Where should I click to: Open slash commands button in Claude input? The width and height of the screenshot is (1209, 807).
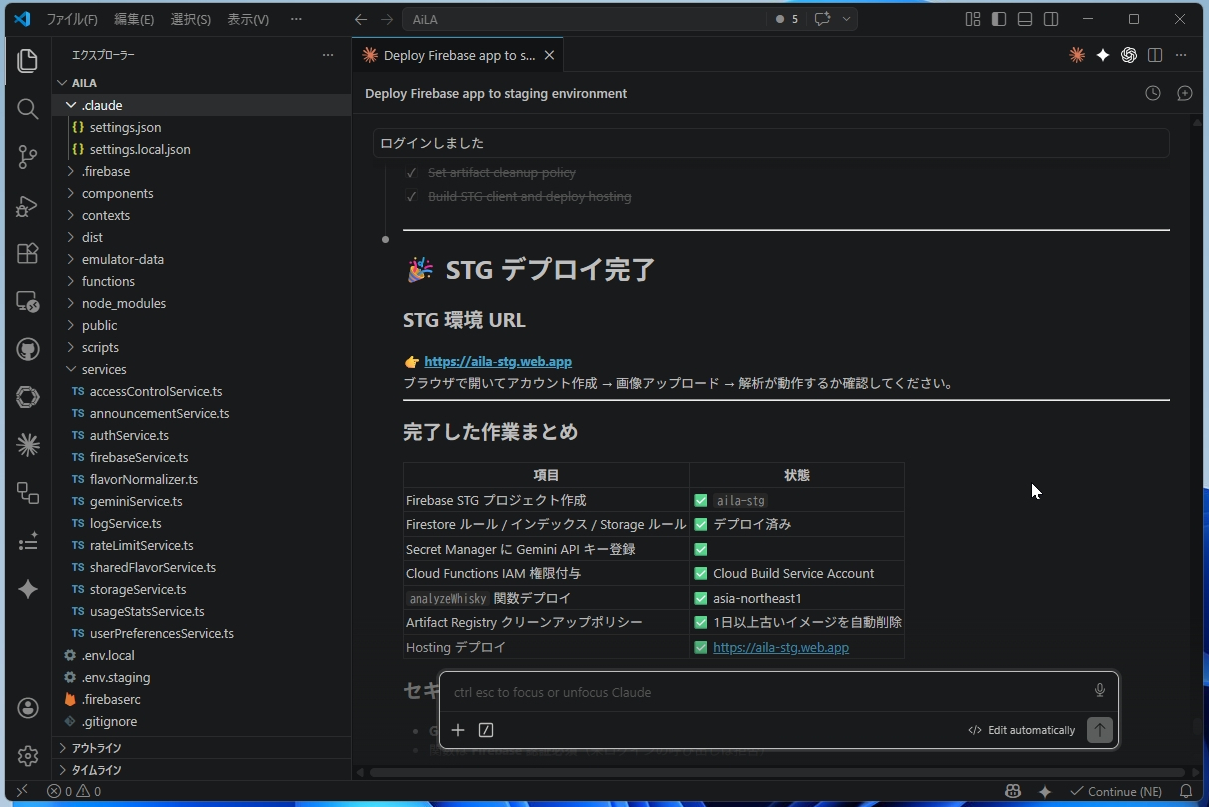tap(486, 730)
